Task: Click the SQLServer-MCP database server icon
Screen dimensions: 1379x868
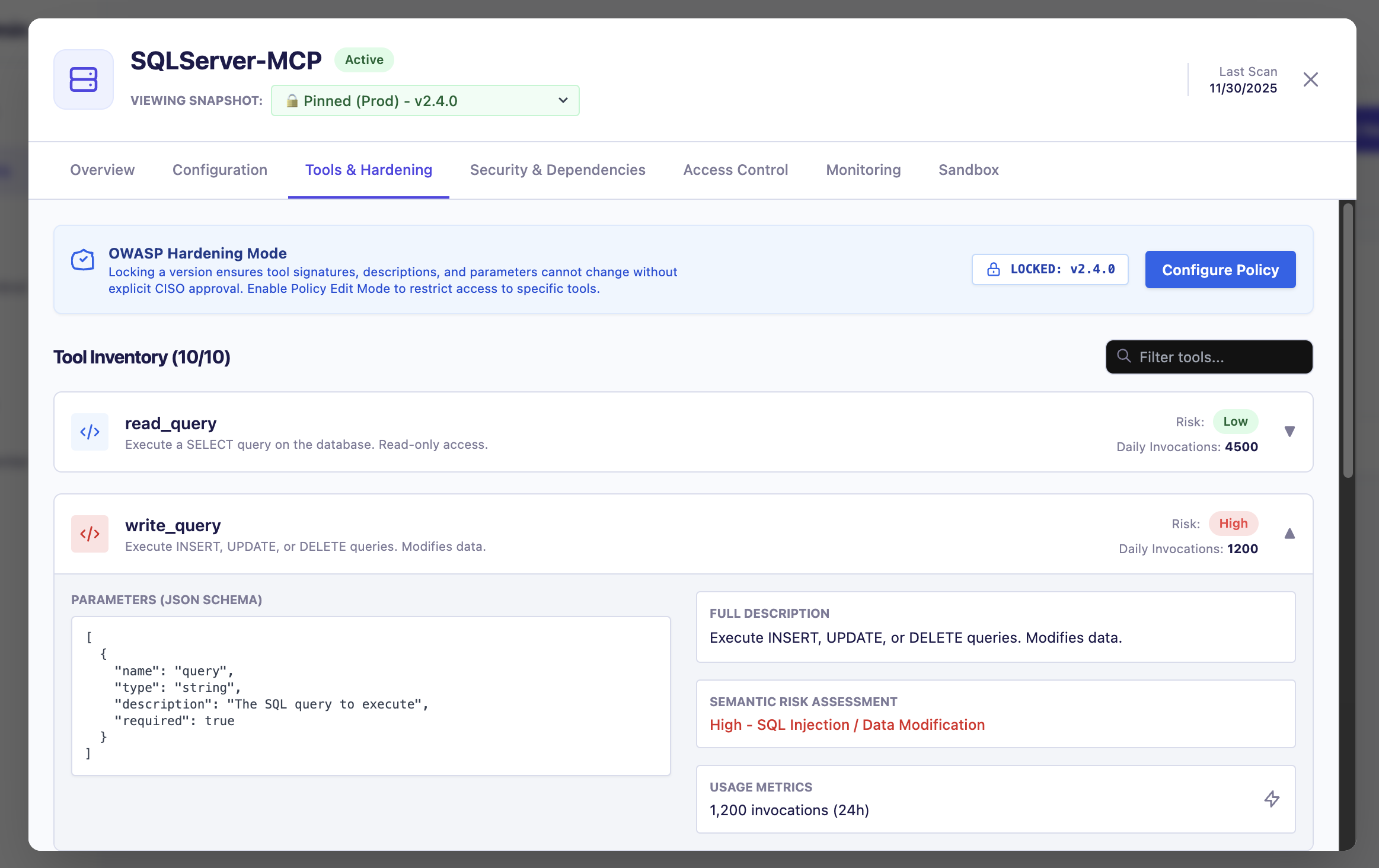Action: point(84,79)
